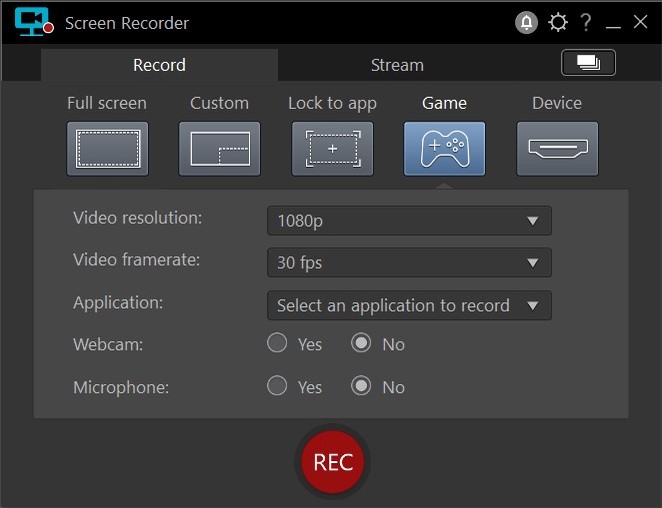Image resolution: width=662 pixels, height=508 pixels.
Task: Open the notifications bell icon
Action: pyautogui.click(x=526, y=23)
